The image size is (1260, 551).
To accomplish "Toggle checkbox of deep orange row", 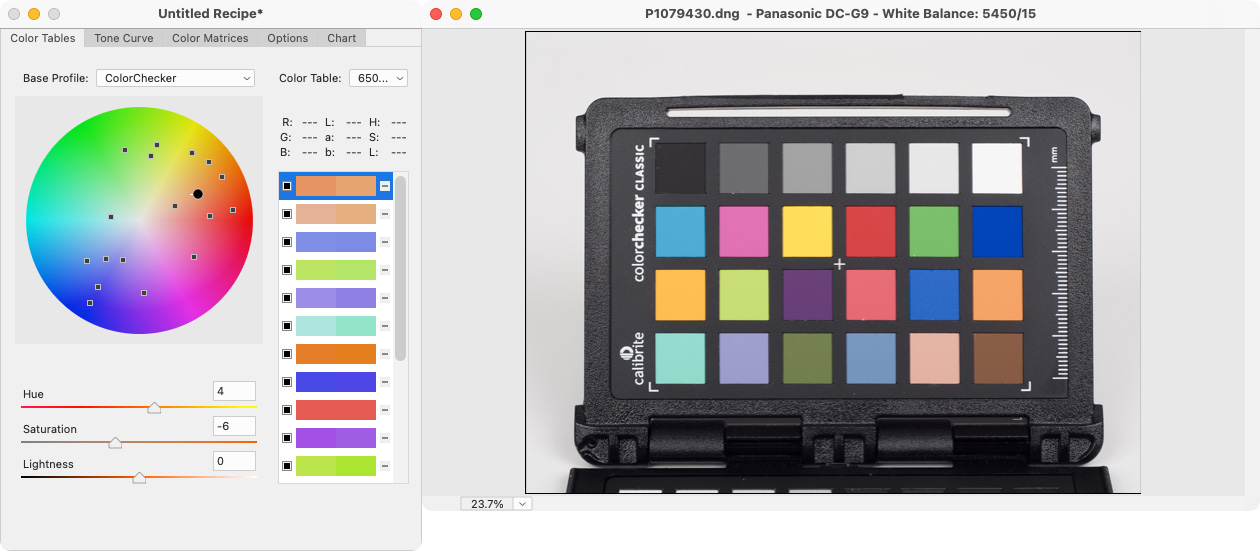I will click(x=287, y=354).
